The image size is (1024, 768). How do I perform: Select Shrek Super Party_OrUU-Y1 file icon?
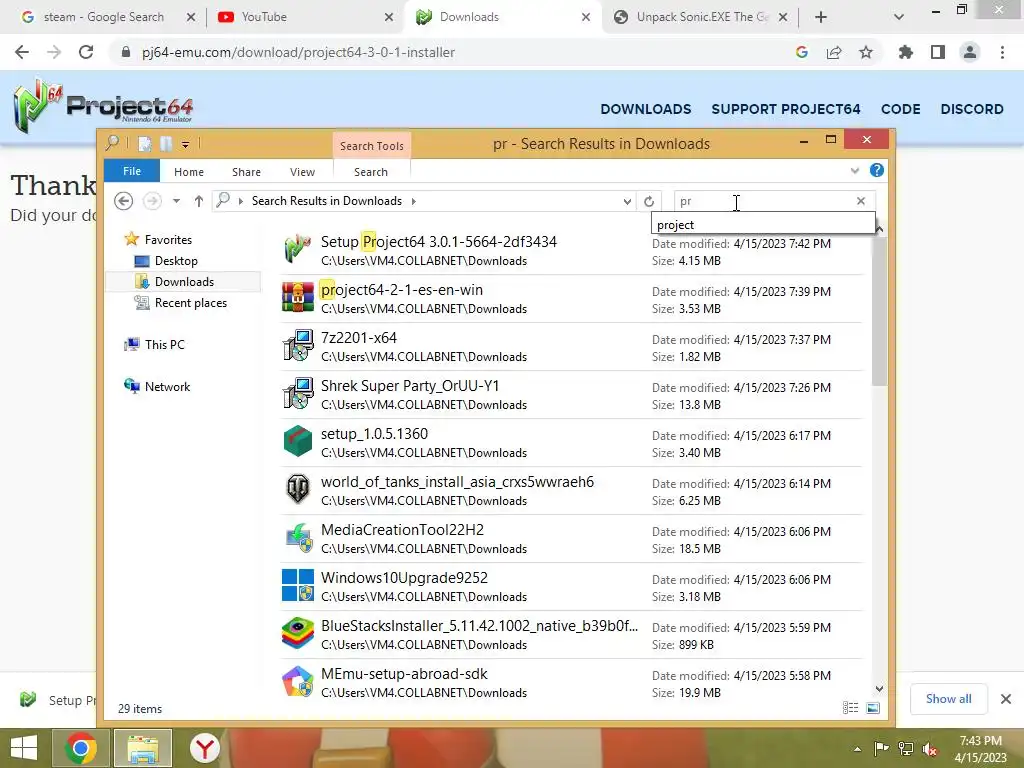[298, 394]
